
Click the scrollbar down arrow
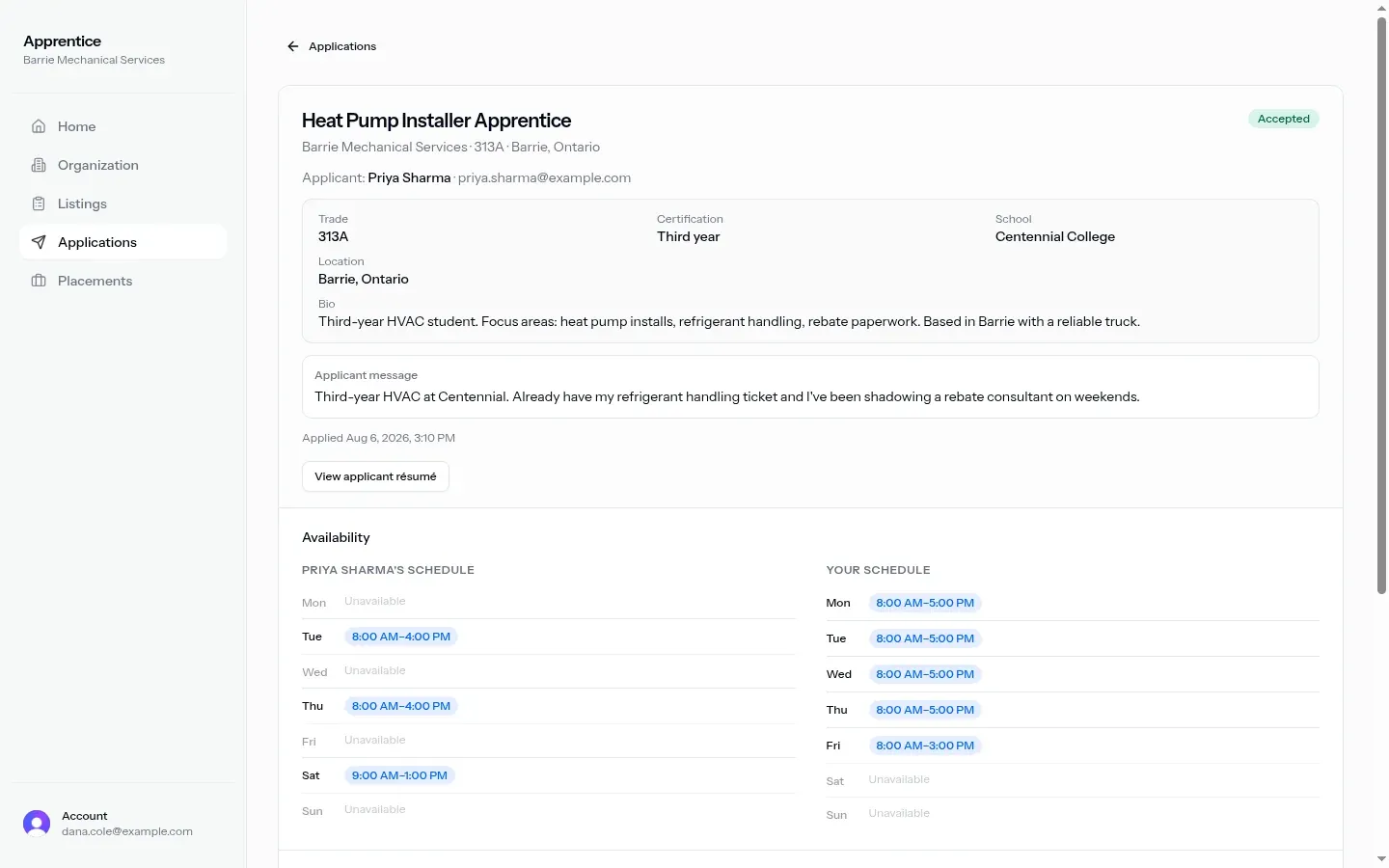tap(1381, 859)
